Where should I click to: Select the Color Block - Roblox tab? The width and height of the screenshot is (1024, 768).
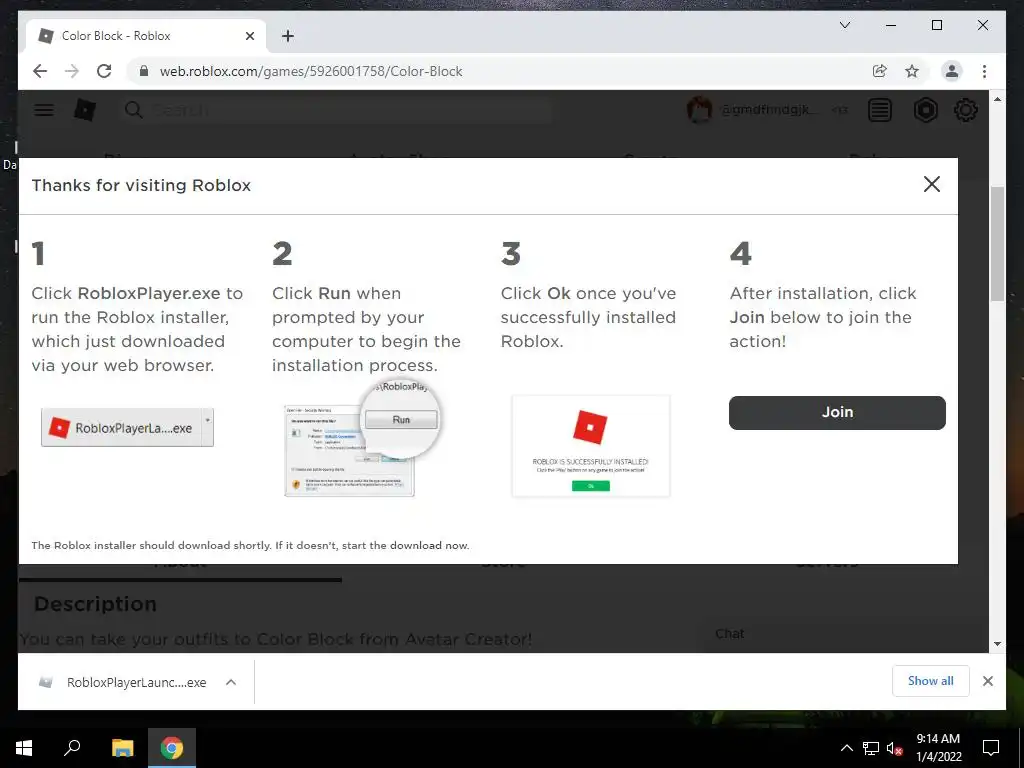pos(144,36)
